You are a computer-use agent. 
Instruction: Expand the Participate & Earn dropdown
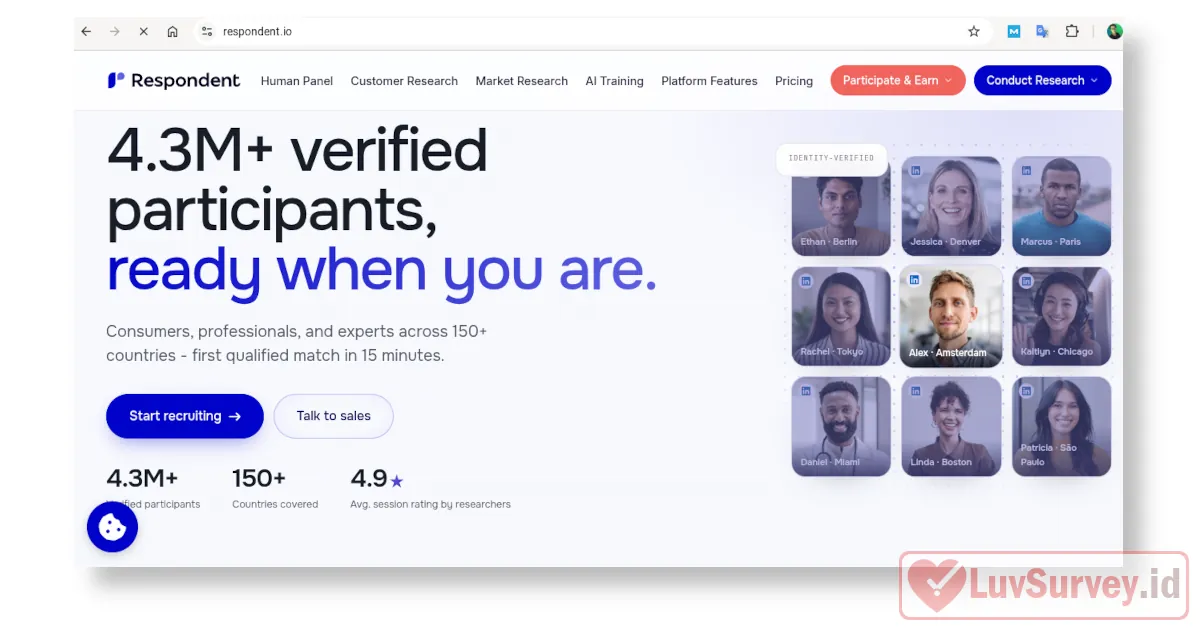pyautogui.click(x=898, y=81)
